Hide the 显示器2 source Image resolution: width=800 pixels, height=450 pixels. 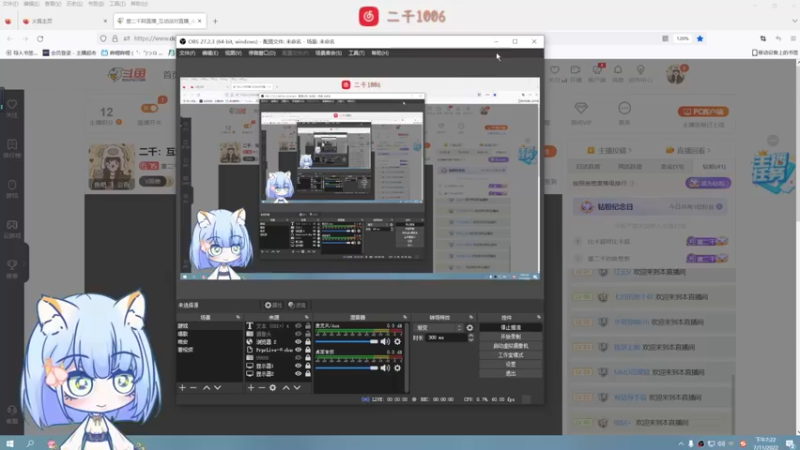point(298,374)
